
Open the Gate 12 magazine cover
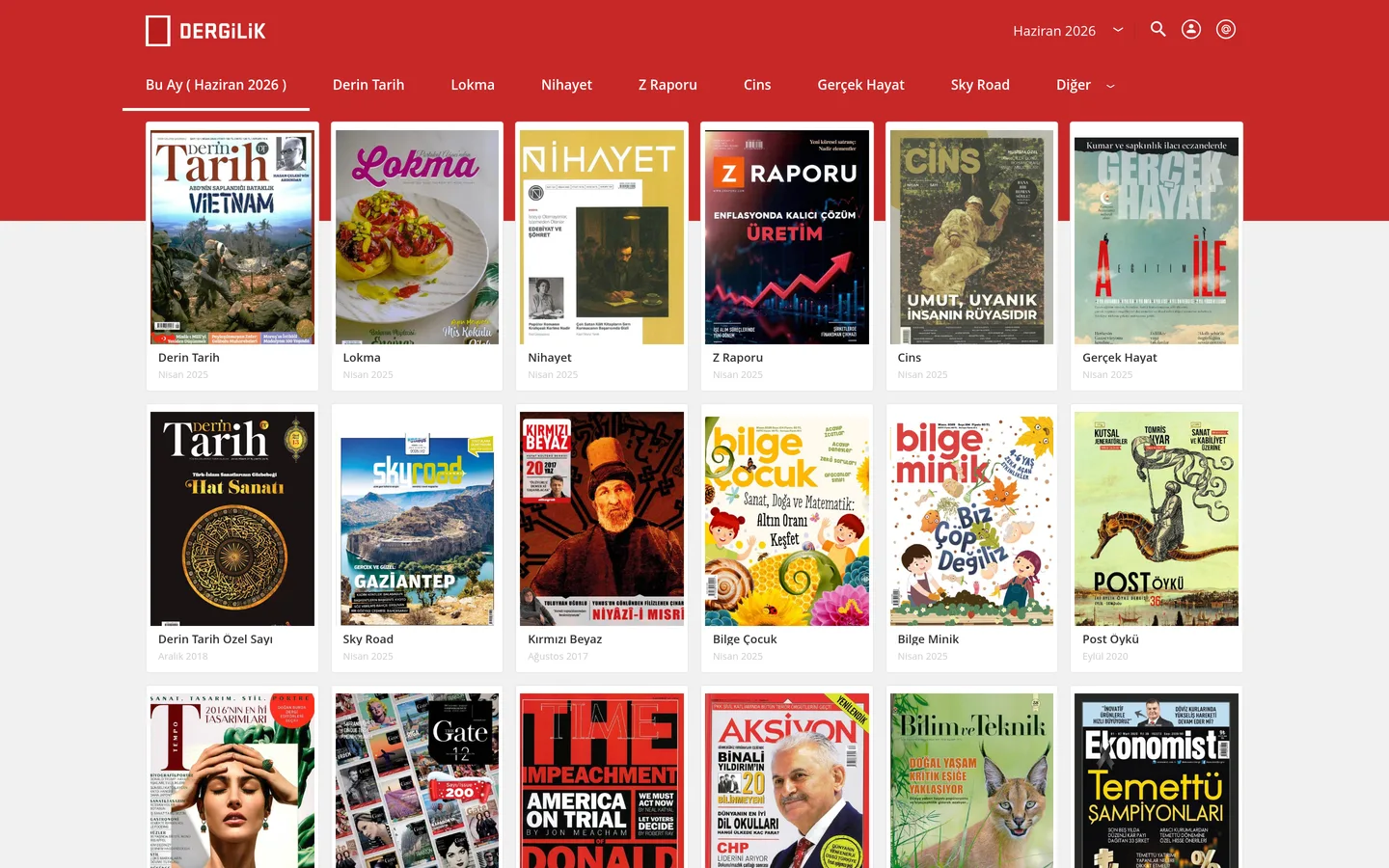pos(417,780)
